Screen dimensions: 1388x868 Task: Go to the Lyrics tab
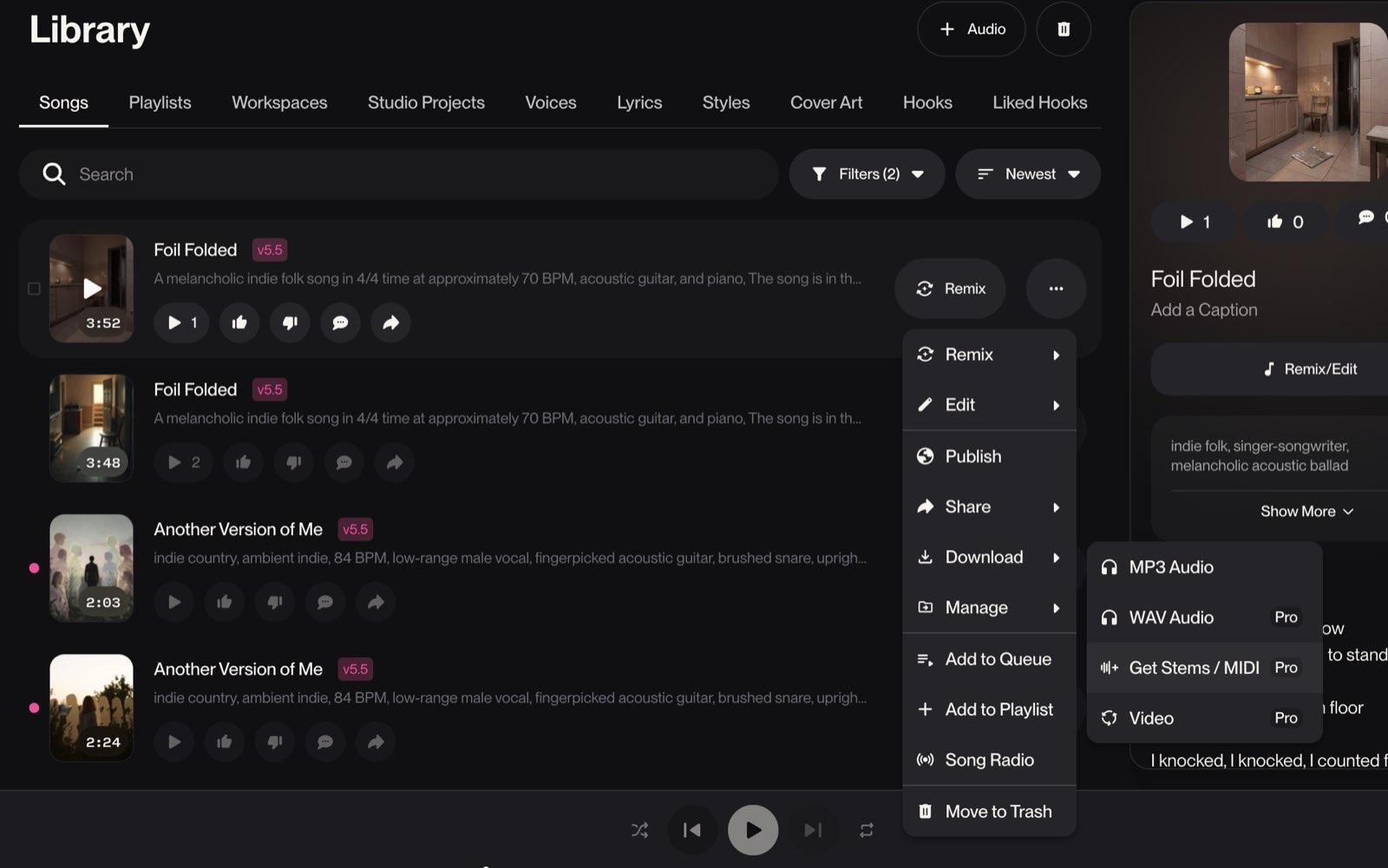pyautogui.click(x=639, y=102)
